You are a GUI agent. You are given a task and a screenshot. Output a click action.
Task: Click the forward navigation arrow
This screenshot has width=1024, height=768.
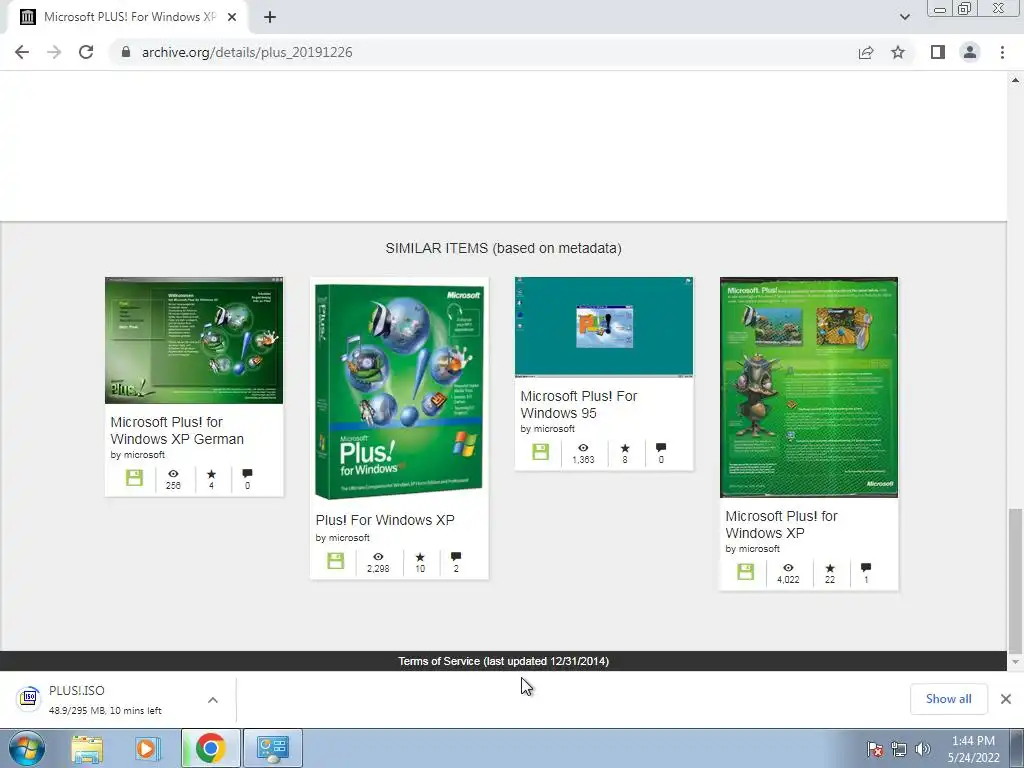coord(54,52)
